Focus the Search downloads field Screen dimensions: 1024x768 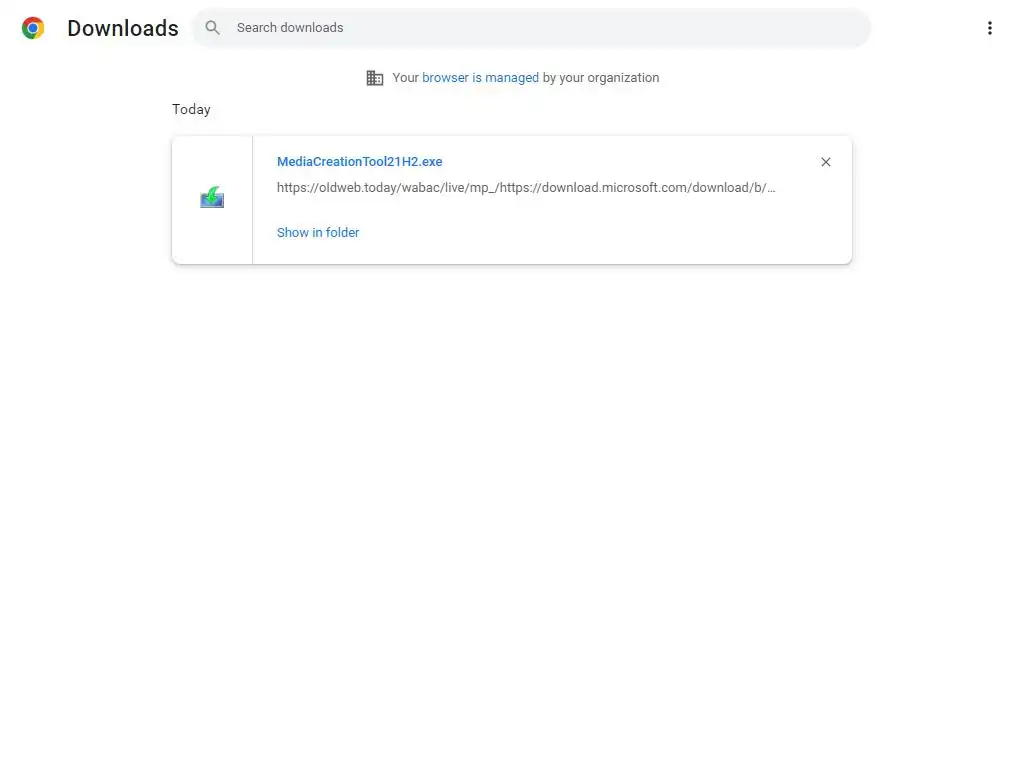click(540, 28)
